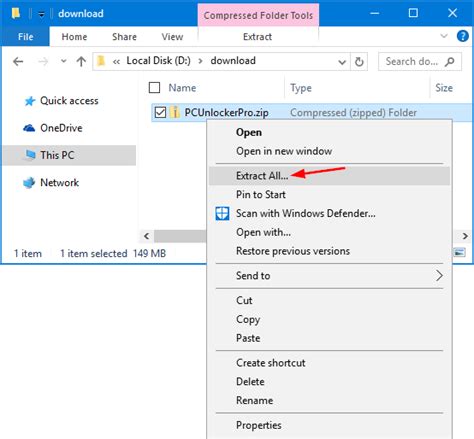Image resolution: width=474 pixels, height=439 pixels.
Task: Collapse the ribbon with the chevron
Action: click(x=444, y=36)
